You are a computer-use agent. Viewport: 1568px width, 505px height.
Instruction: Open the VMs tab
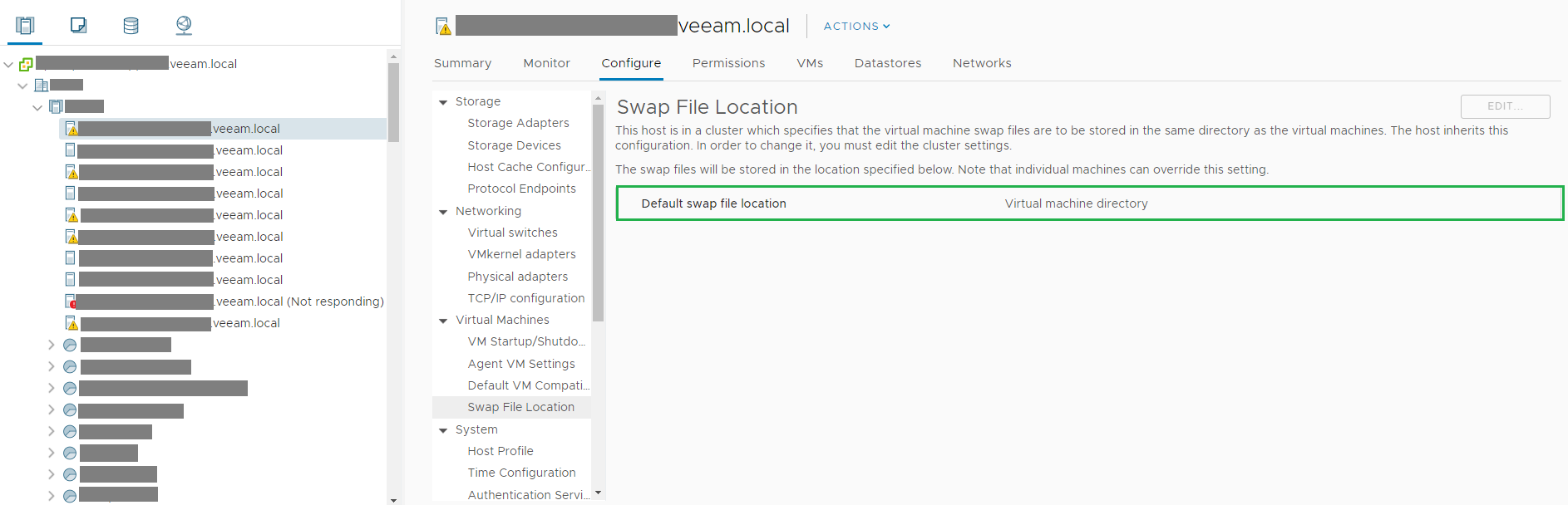tap(810, 63)
